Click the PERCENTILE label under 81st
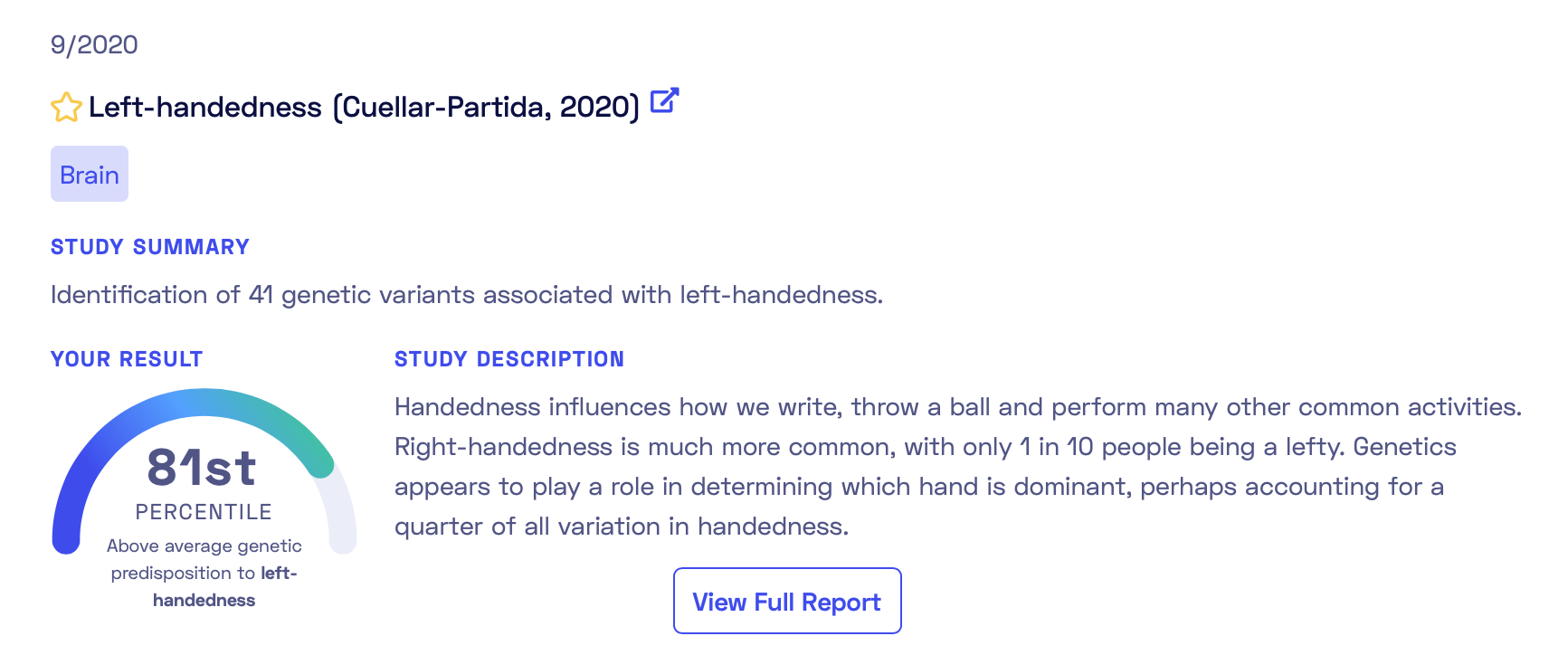The width and height of the screenshot is (1568, 655). (x=204, y=512)
